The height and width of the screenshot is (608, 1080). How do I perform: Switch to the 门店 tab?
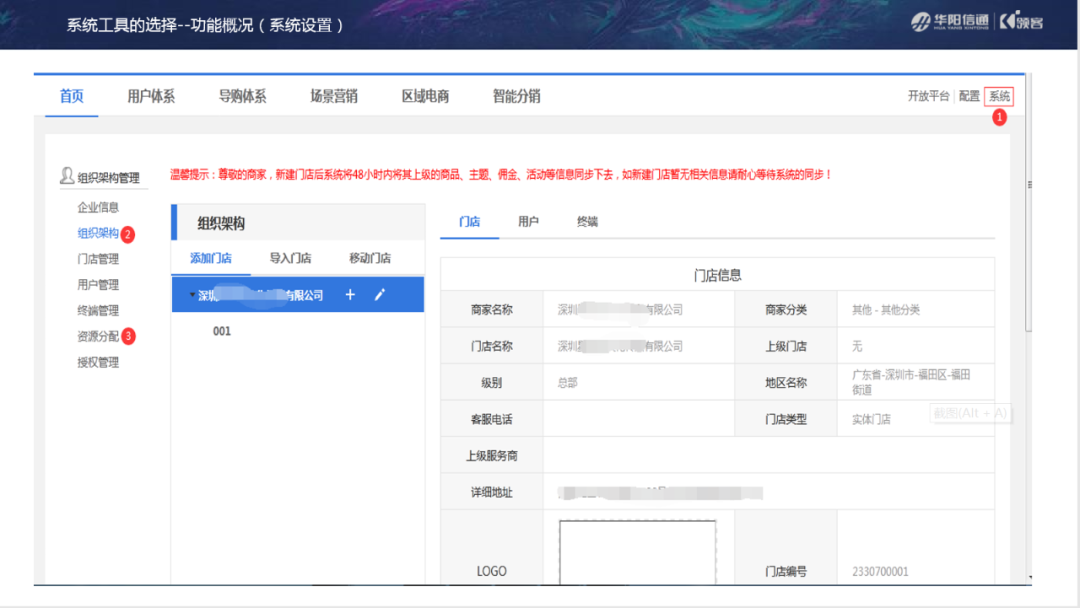pyautogui.click(x=469, y=222)
